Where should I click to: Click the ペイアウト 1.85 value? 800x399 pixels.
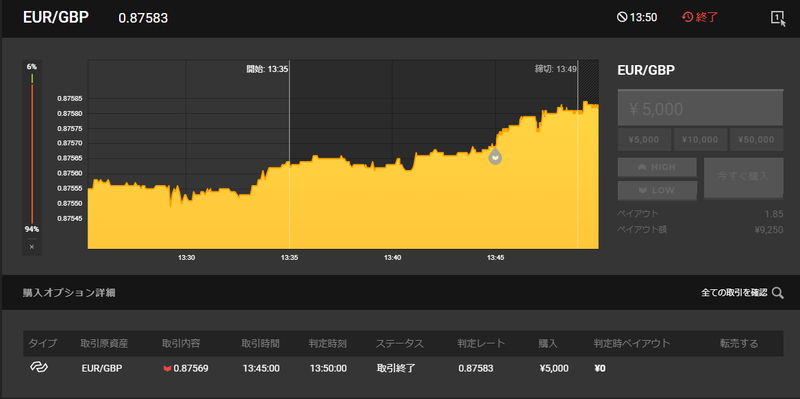pyautogui.click(x=774, y=214)
